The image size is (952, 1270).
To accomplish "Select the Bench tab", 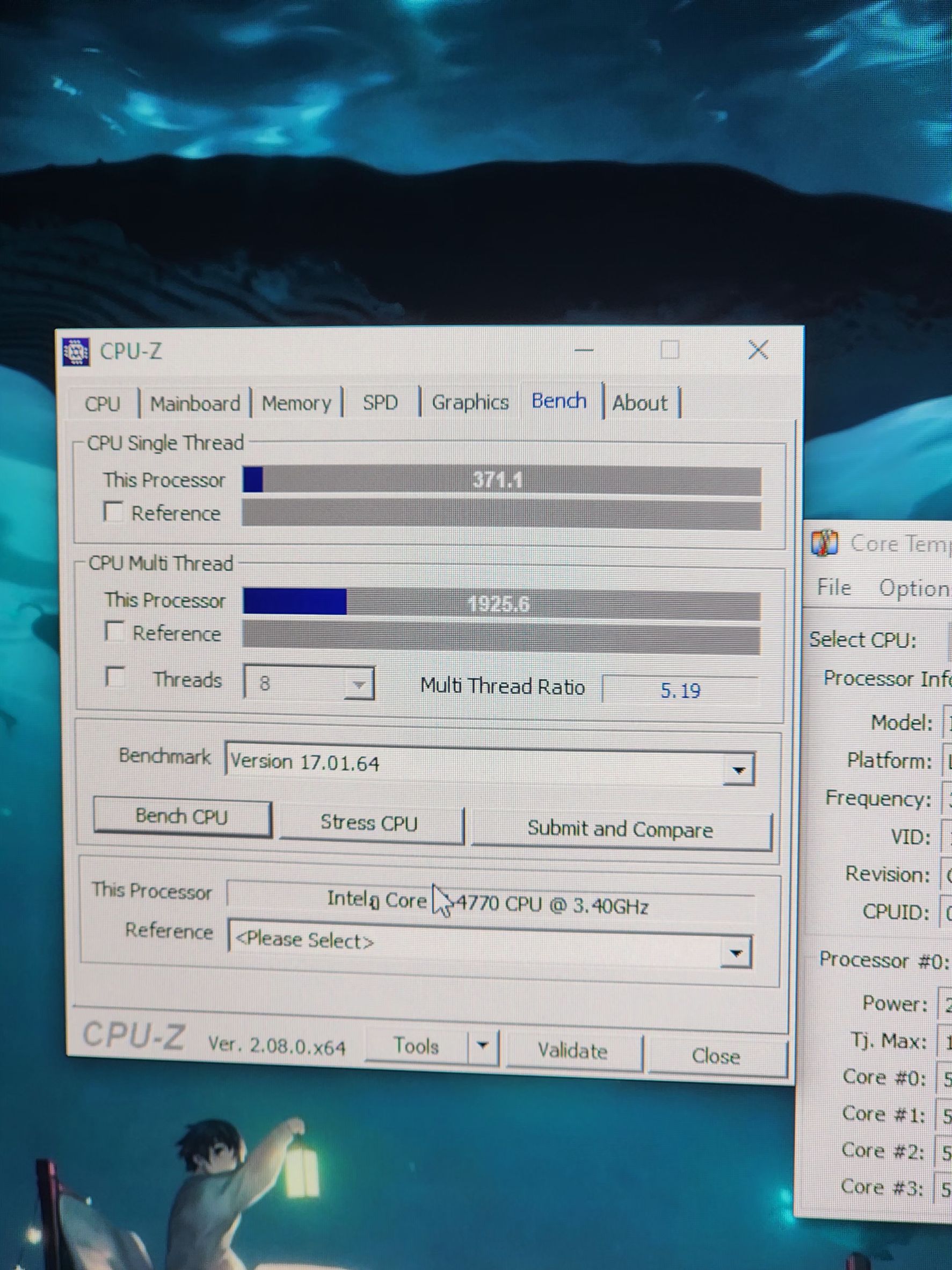I will [x=559, y=400].
